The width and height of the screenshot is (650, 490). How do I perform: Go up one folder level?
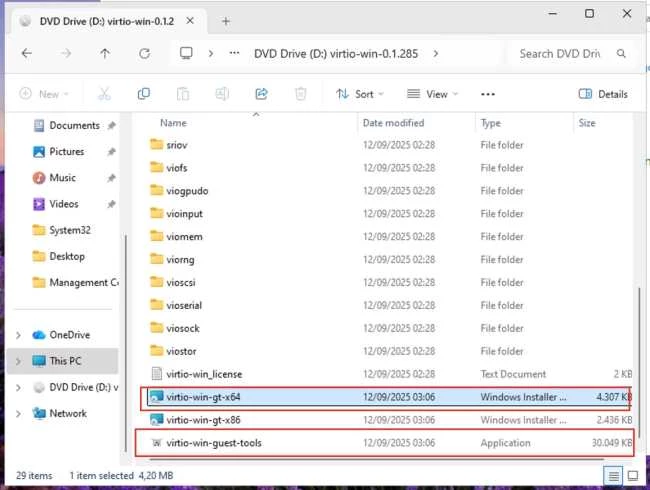(x=105, y=53)
